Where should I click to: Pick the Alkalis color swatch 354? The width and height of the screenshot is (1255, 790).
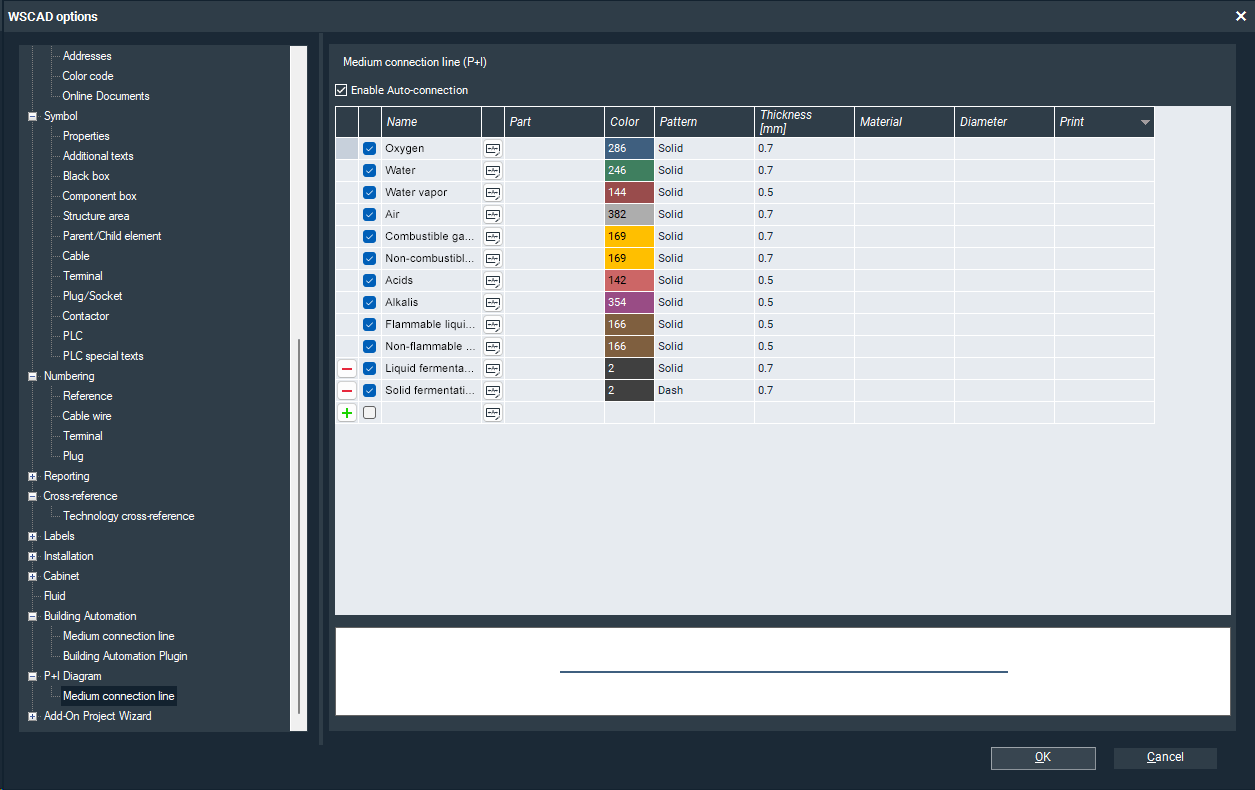point(629,303)
